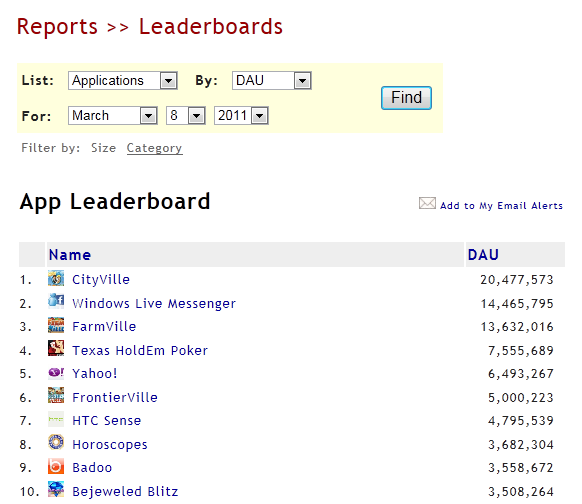Click the App Leaderboard heading
The width and height of the screenshot is (582, 504).
point(115,202)
